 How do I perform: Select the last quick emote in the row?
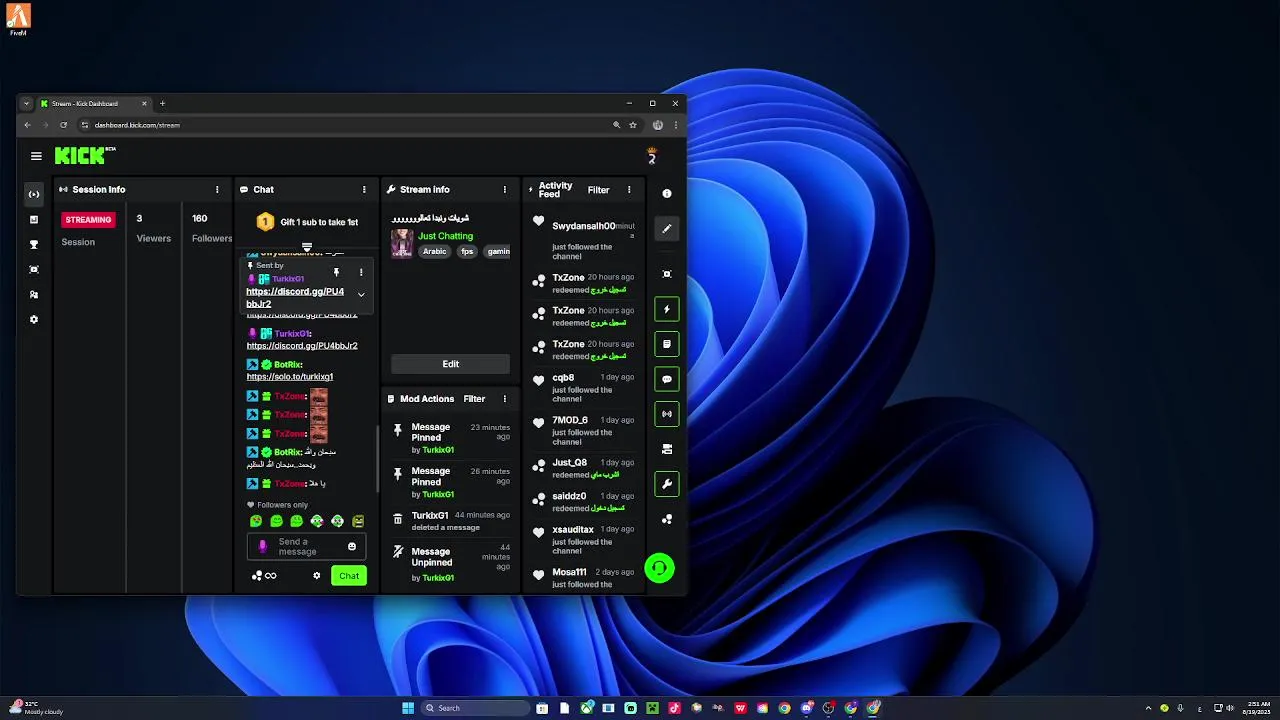(x=358, y=521)
